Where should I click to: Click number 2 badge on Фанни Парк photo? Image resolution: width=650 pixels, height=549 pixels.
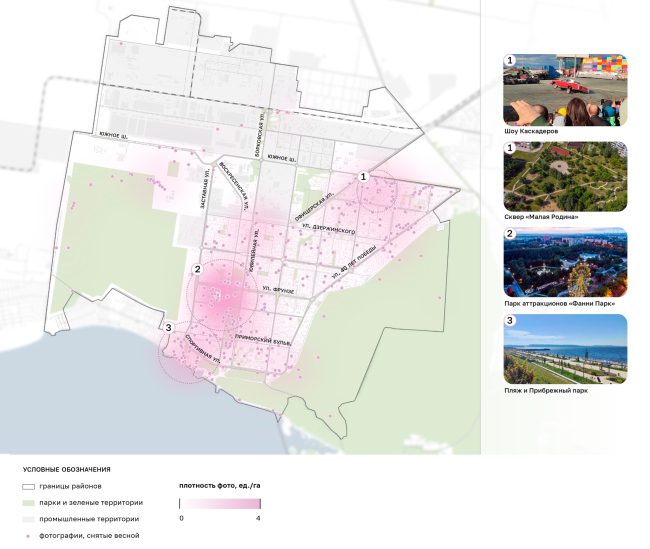click(510, 235)
